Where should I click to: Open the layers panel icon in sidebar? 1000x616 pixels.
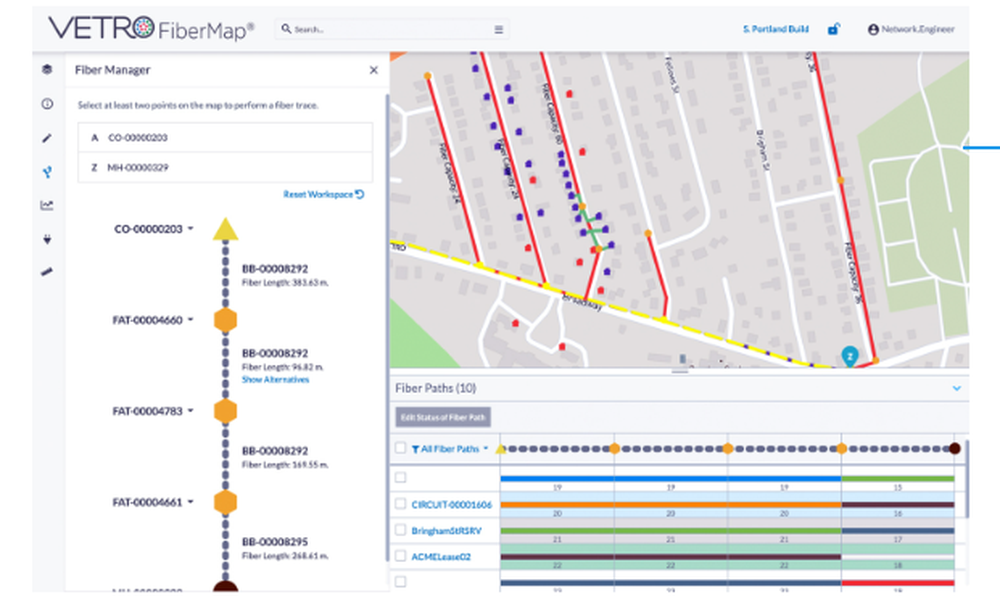(x=47, y=70)
